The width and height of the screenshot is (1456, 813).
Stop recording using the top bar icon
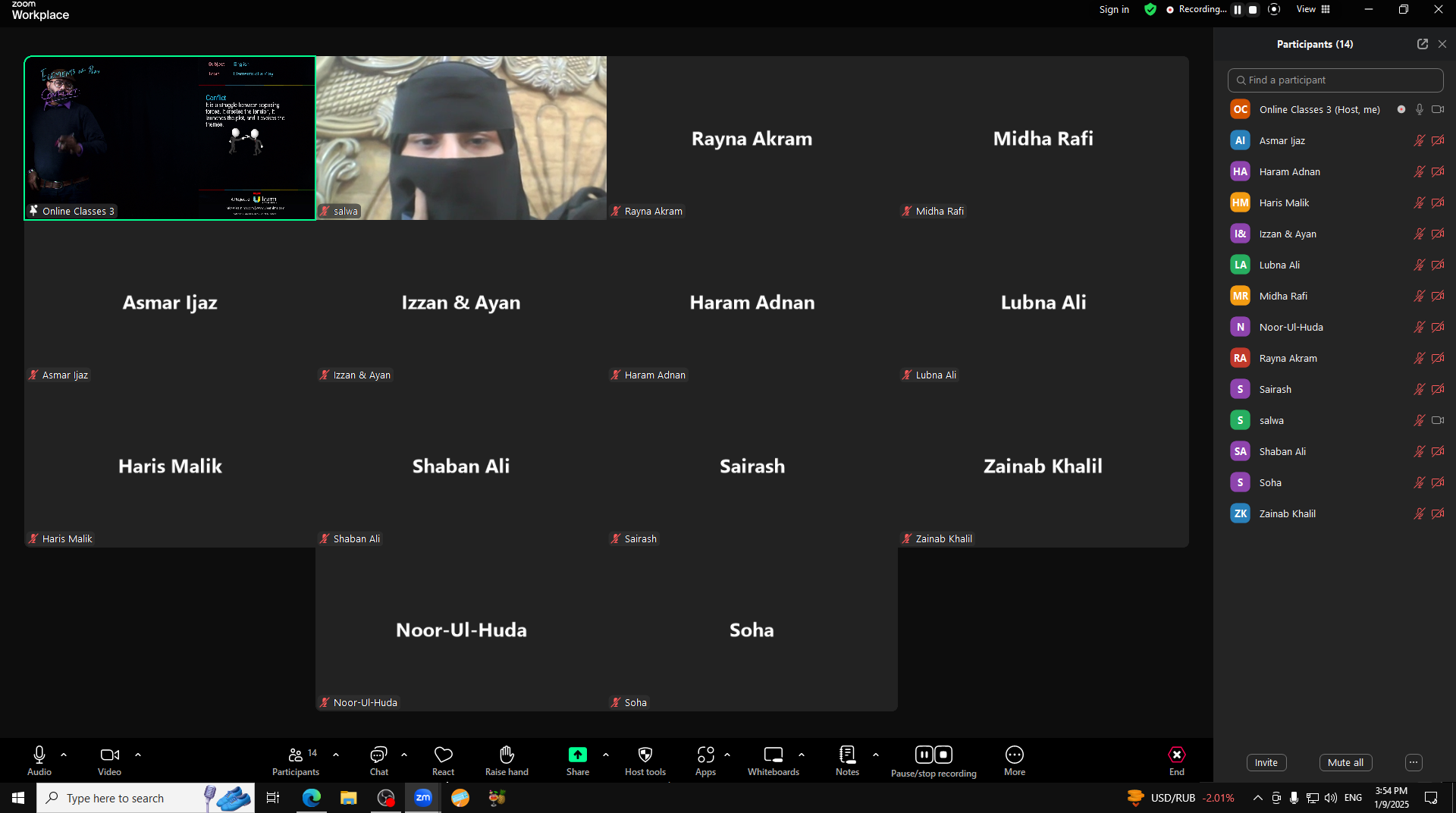coord(1253,10)
